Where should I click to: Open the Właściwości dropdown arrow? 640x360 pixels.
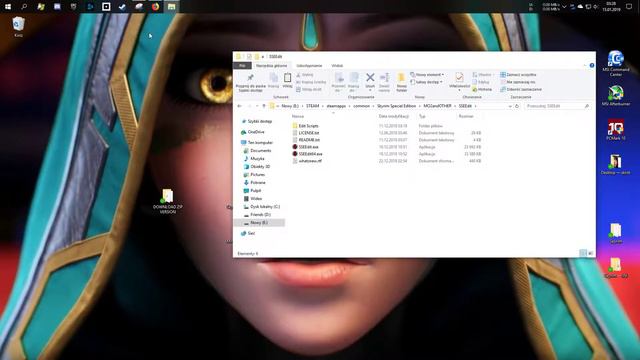(459, 90)
